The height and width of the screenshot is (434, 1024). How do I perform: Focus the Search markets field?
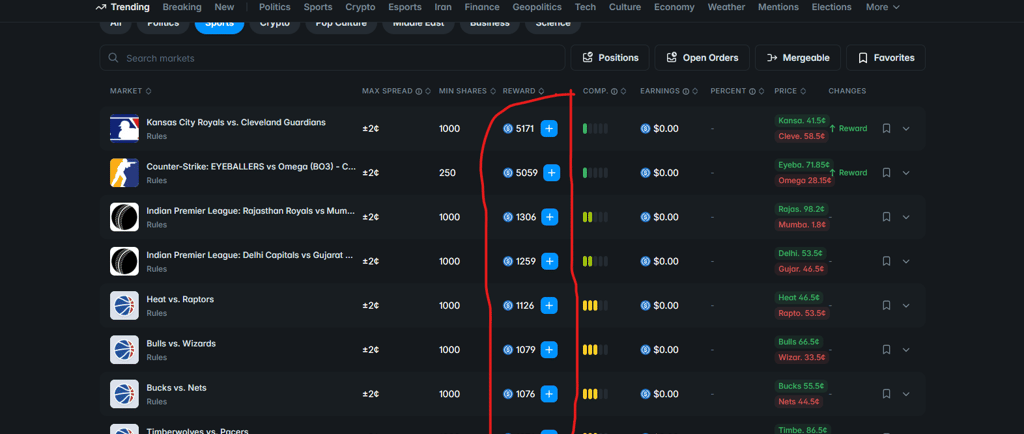tap(332, 57)
